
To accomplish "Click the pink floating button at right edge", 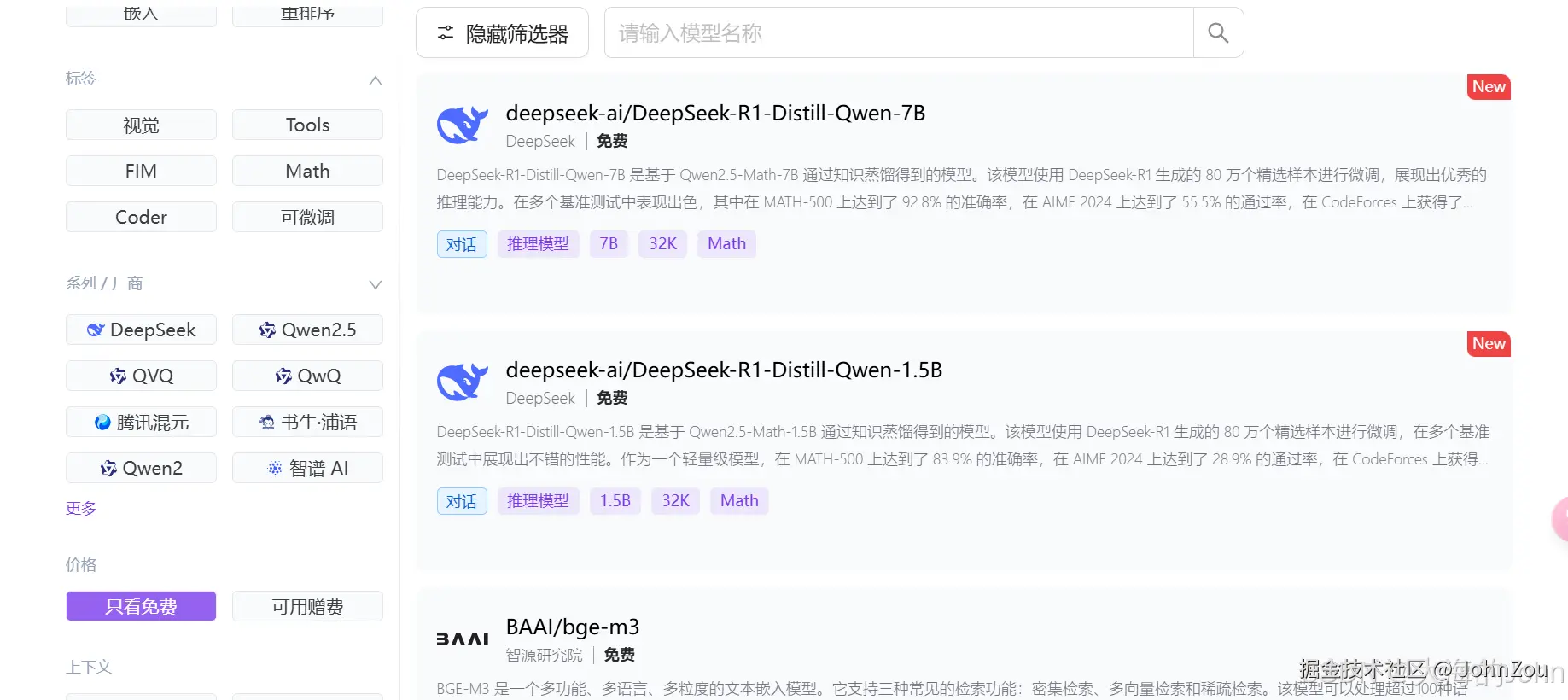I will click(x=1560, y=519).
